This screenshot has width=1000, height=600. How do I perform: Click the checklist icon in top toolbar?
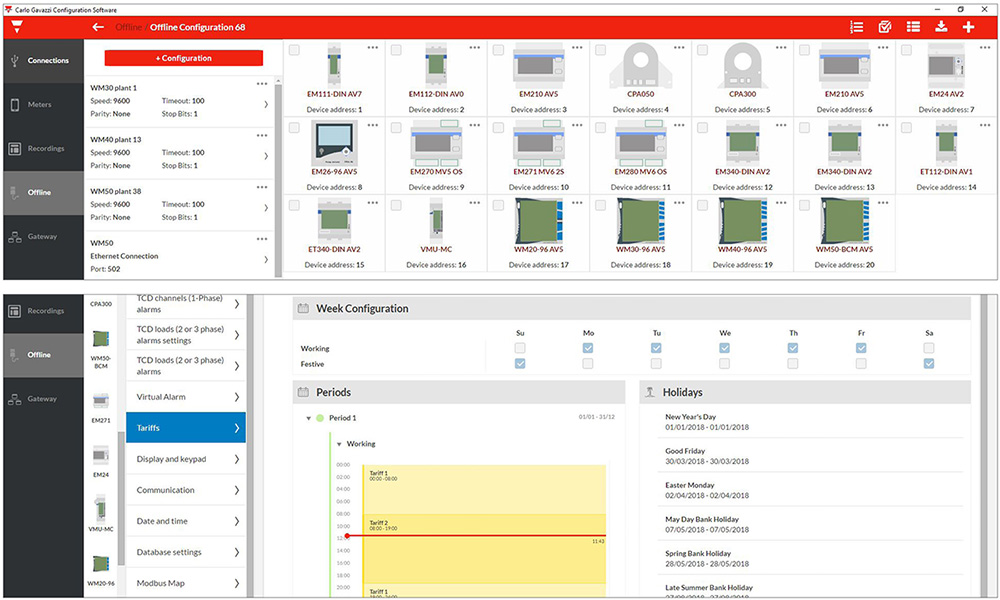point(885,27)
